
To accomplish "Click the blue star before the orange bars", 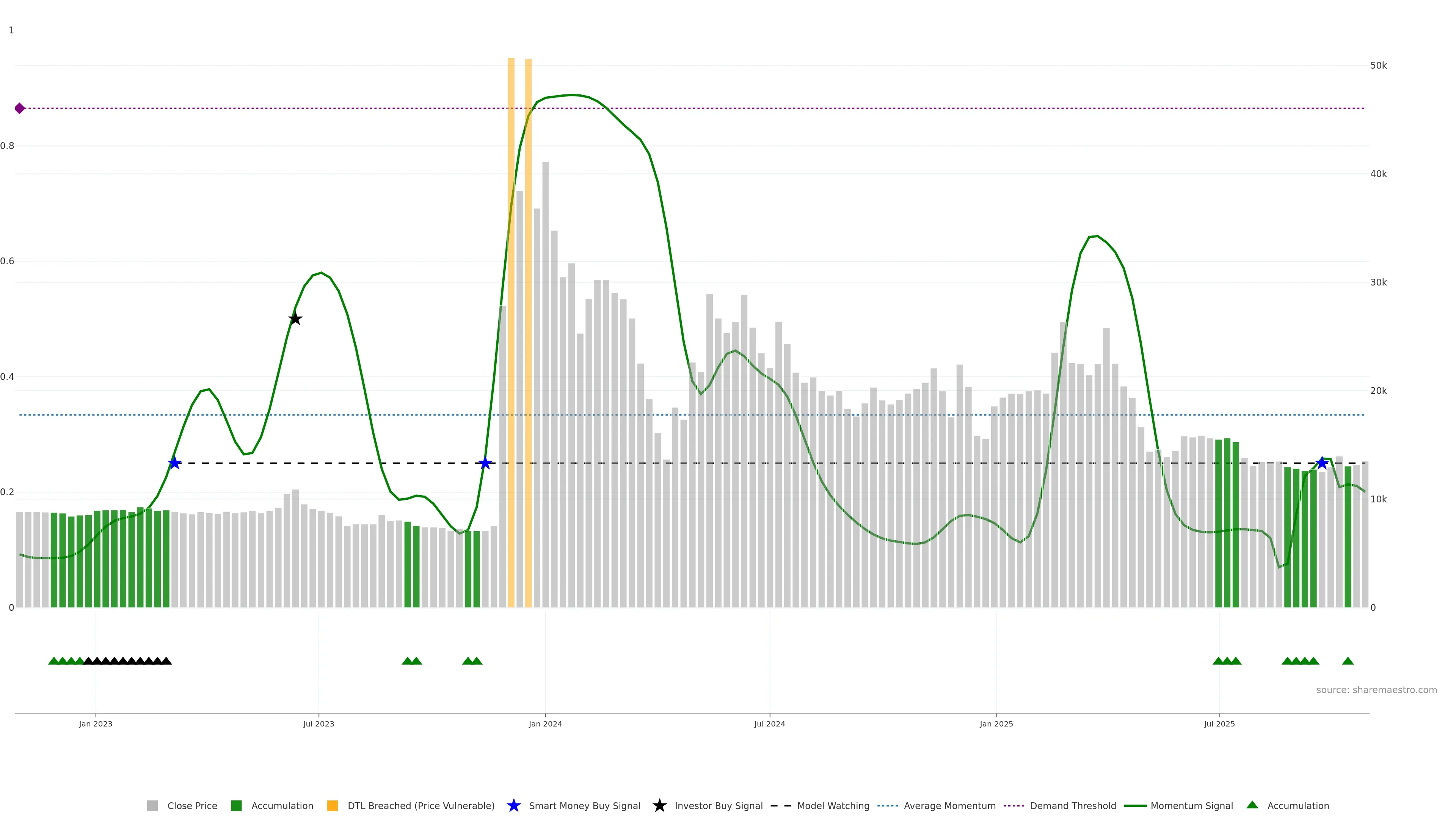I will [x=485, y=463].
